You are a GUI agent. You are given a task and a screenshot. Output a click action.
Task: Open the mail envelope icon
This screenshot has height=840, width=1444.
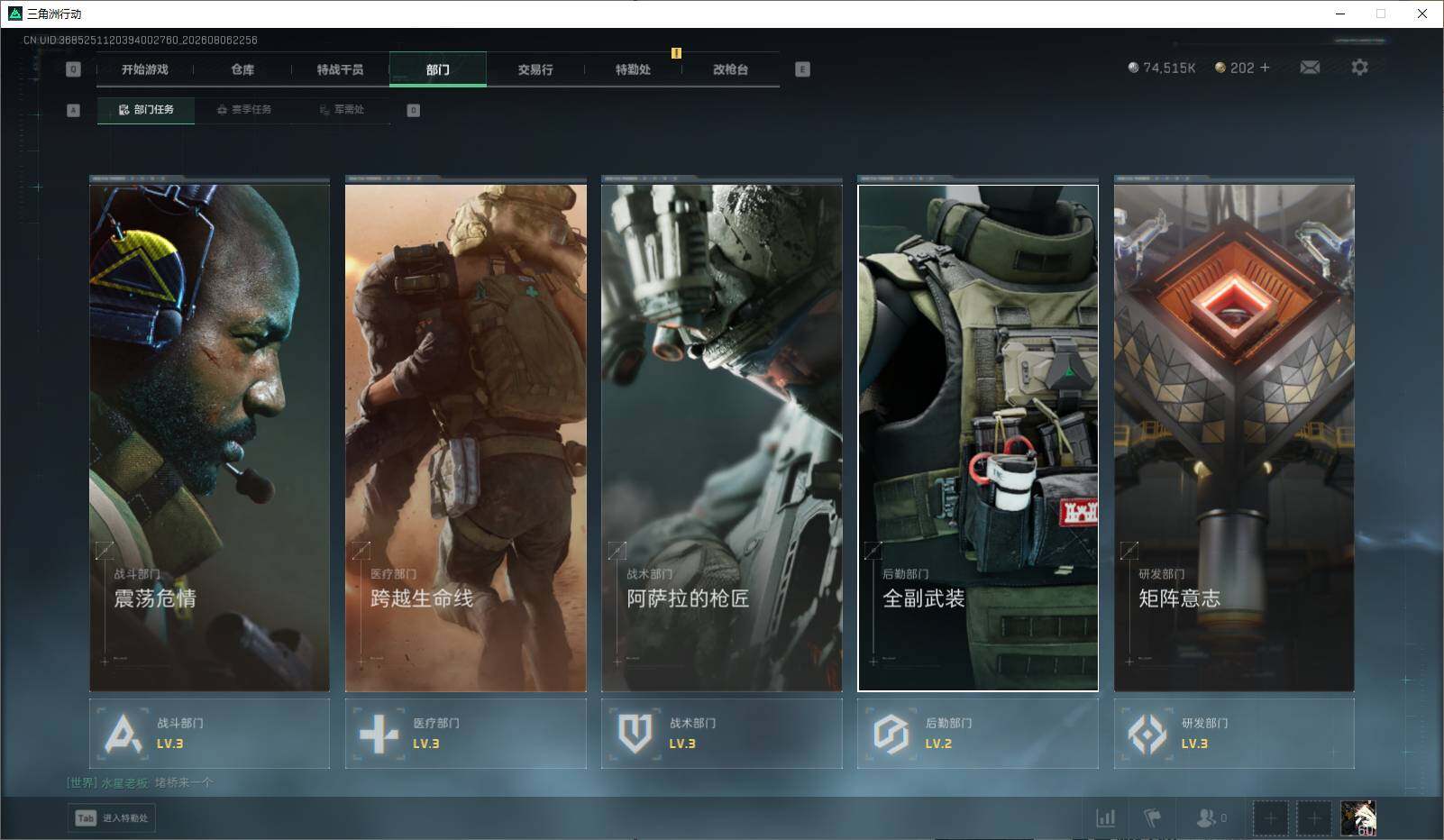[x=1310, y=68]
